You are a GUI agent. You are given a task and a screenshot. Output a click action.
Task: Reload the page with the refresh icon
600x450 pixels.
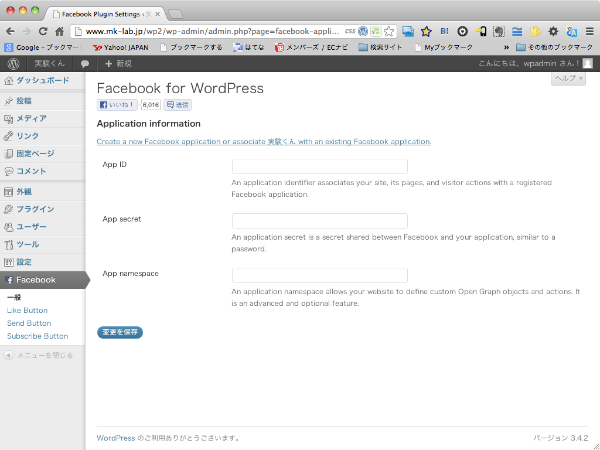(x=43, y=31)
